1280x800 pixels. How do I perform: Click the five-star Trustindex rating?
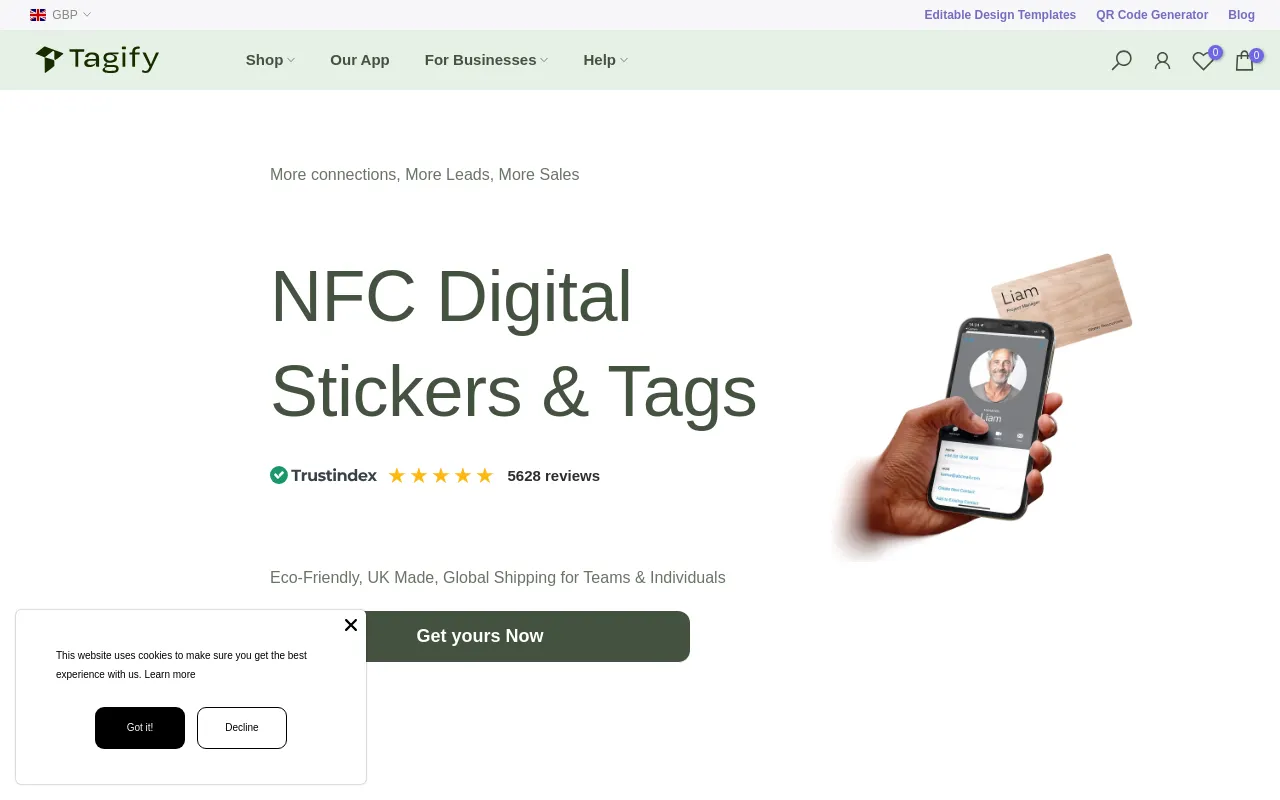[441, 474]
